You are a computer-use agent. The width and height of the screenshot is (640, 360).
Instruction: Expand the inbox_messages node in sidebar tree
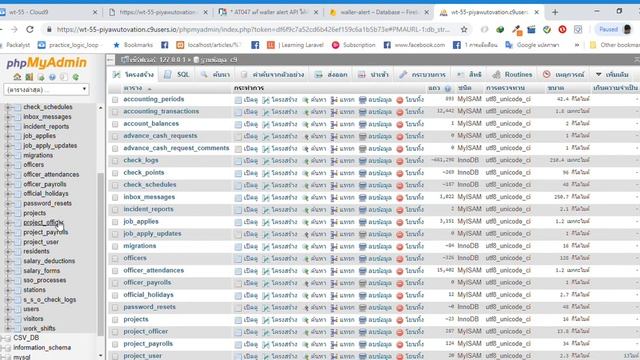[8, 117]
